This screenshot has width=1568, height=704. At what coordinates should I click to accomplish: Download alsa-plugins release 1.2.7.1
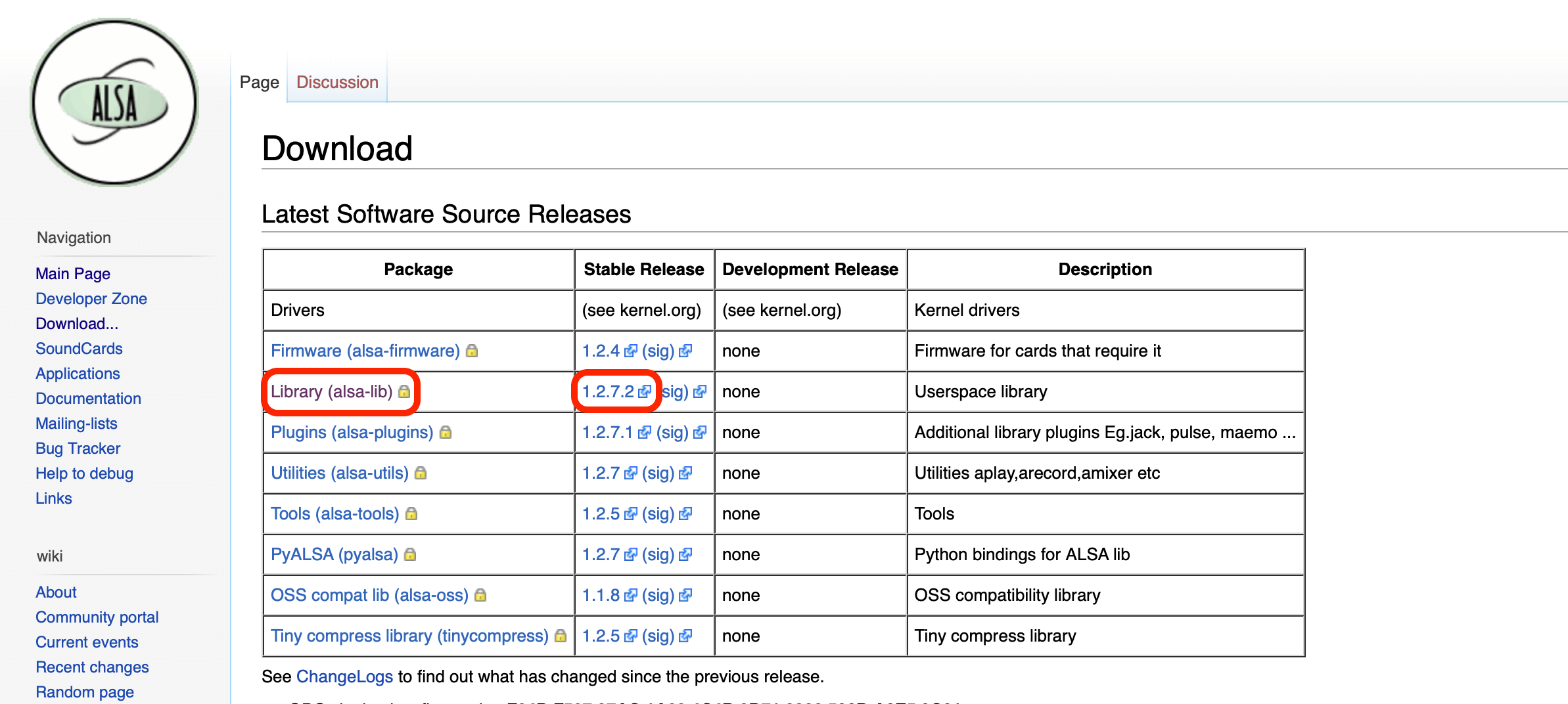[x=608, y=433]
